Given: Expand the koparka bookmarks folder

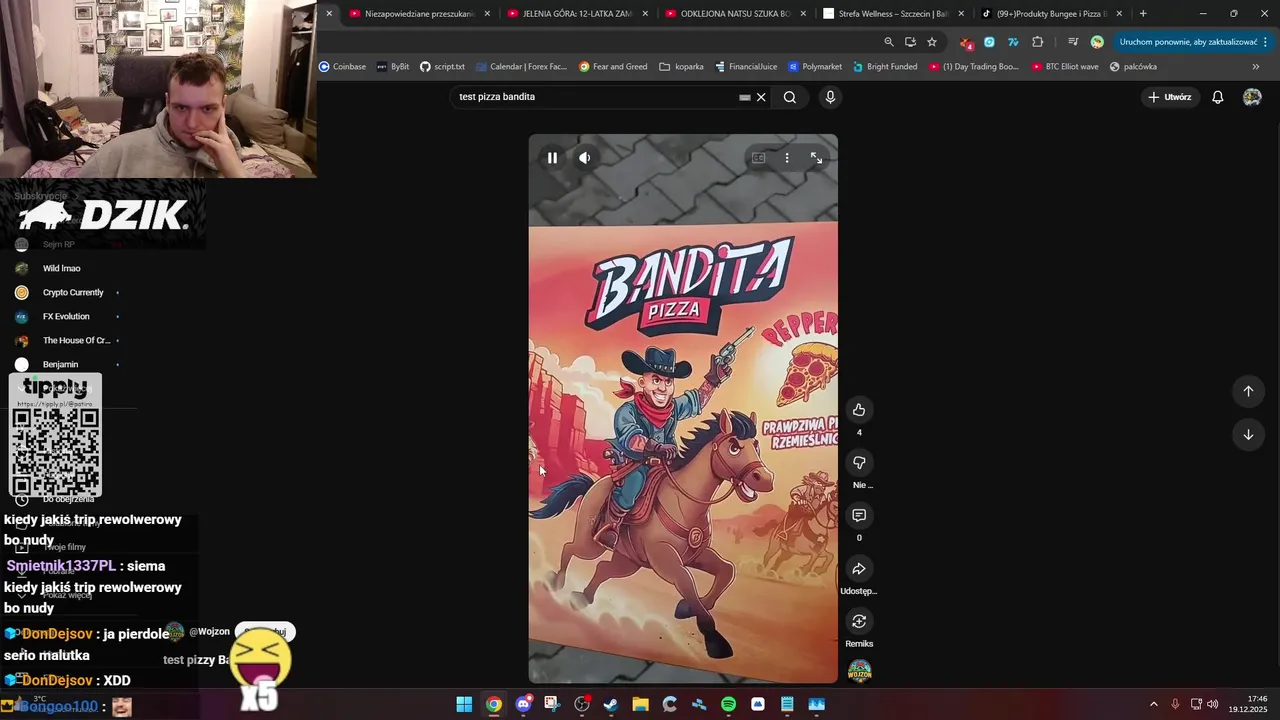Looking at the screenshot, I should coord(681,67).
